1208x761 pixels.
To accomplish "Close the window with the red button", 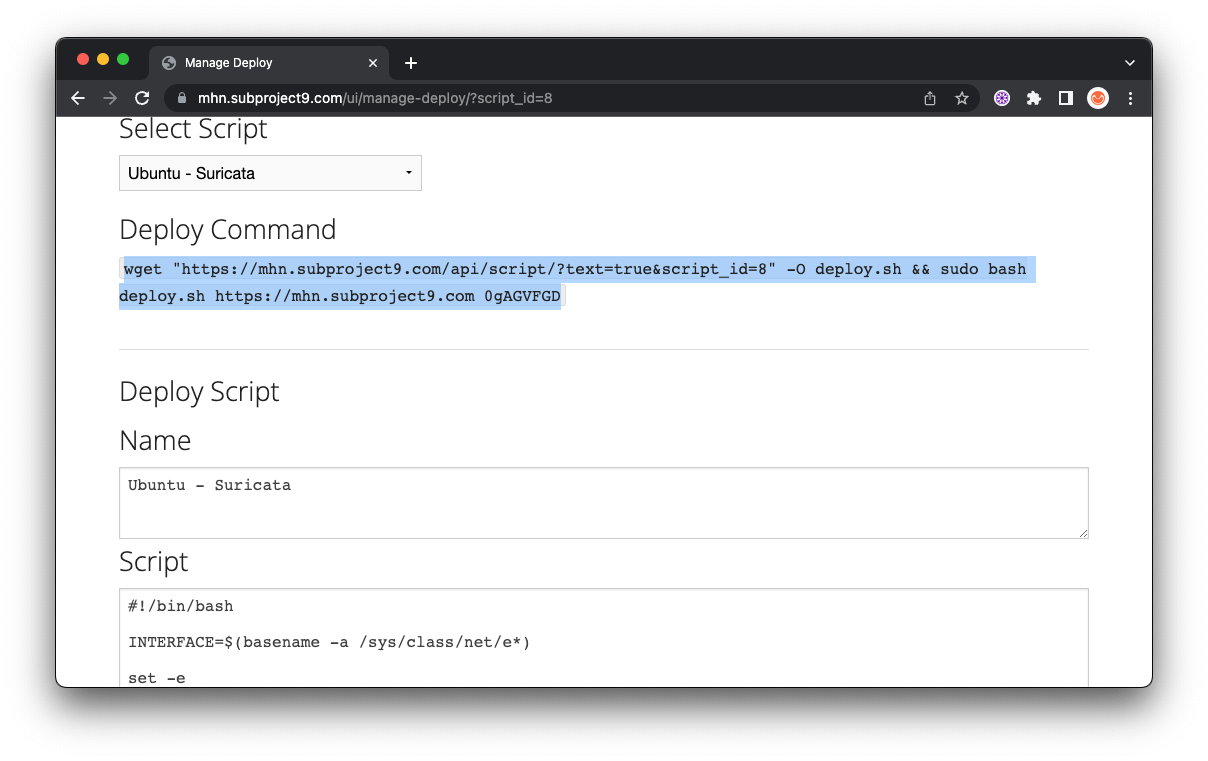I will tap(83, 60).
